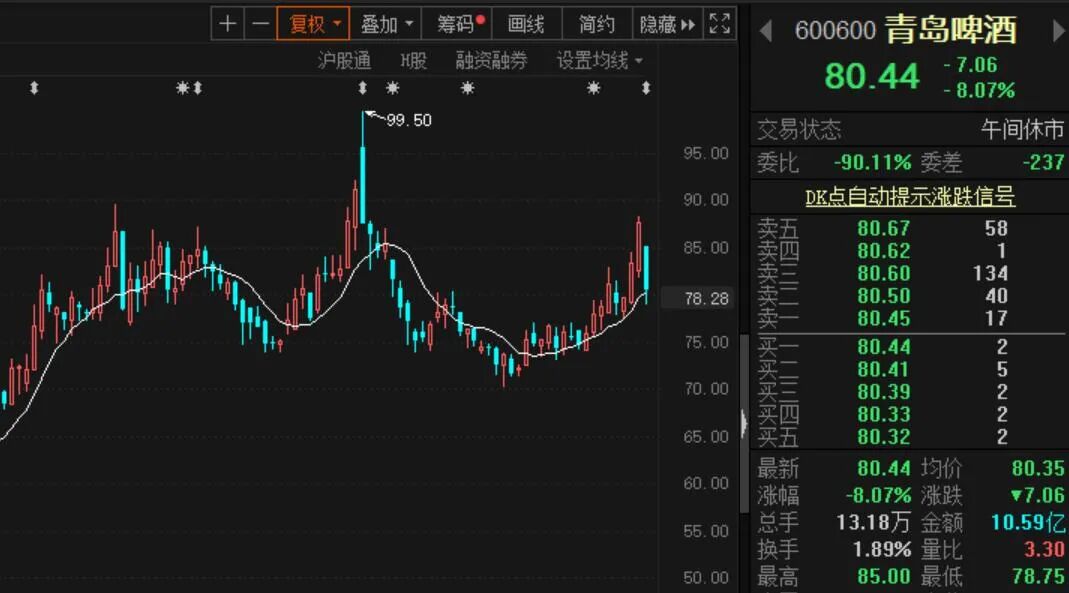
Task: Open the 复权 dropdown
Action: (x=314, y=25)
